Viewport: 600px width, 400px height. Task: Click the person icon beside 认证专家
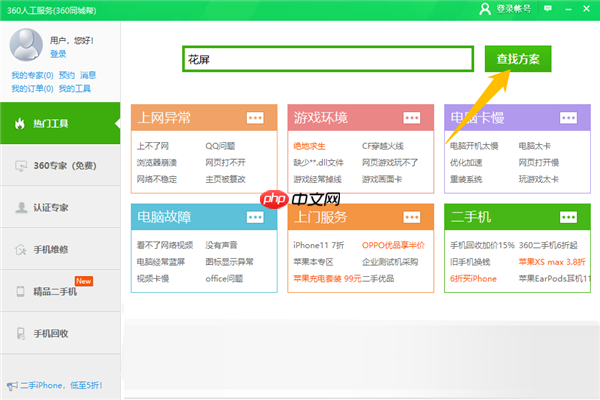[21, 207]
